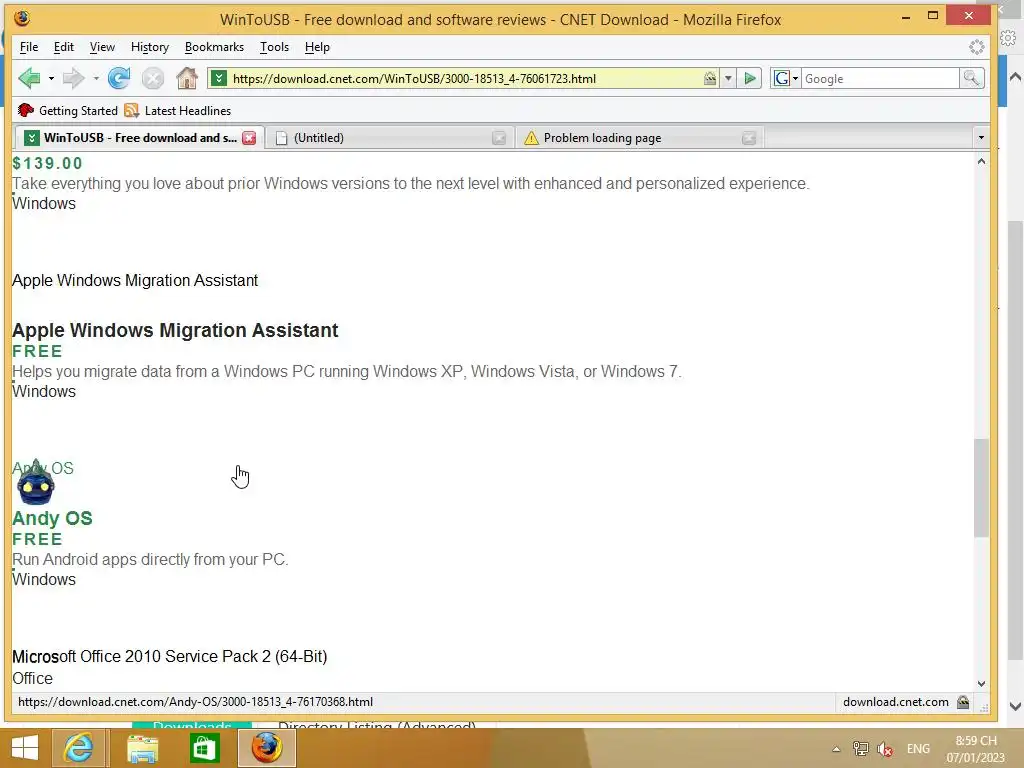The width and height of the screenshot is (1024, 768).
Task: Click the Forward arrow button
Action: pos(73,78)
